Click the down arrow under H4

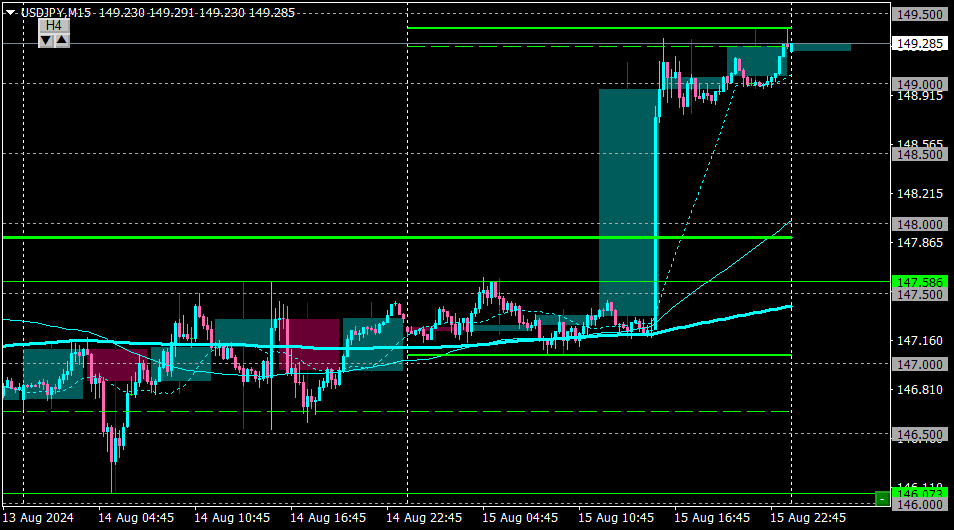point(46,41)
